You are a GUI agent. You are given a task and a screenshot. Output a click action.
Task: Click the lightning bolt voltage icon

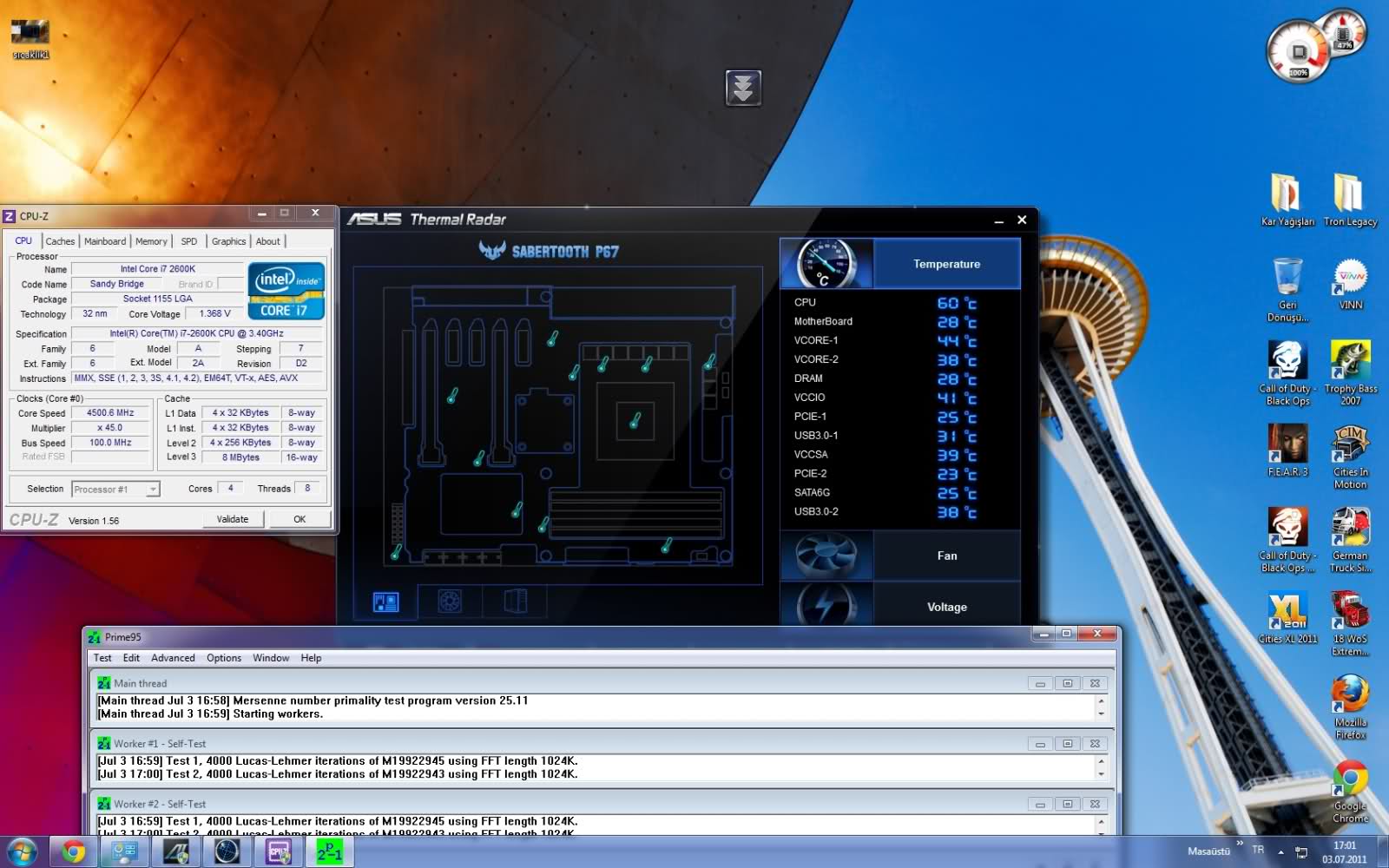click(x=826, y=604)
